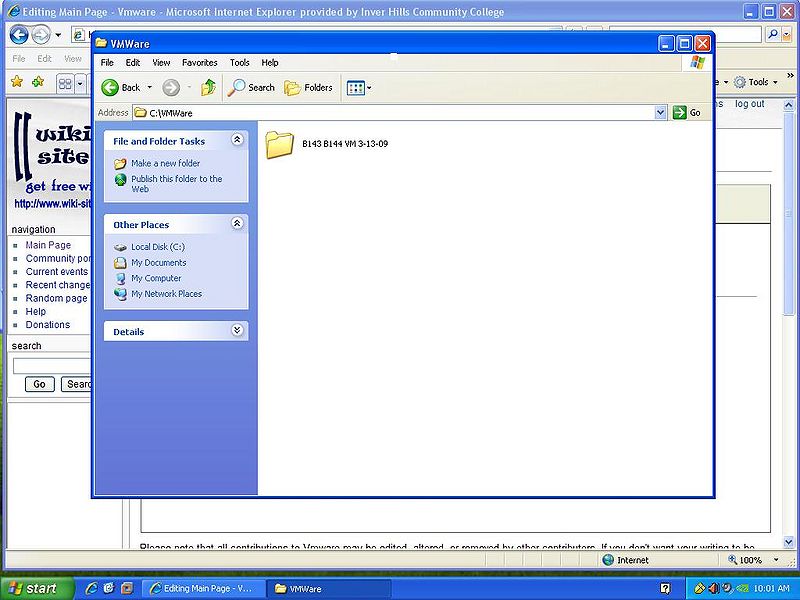Select My Network Places
The height and width of the screenshot is (600, 800).
click(x=166, y=294)
